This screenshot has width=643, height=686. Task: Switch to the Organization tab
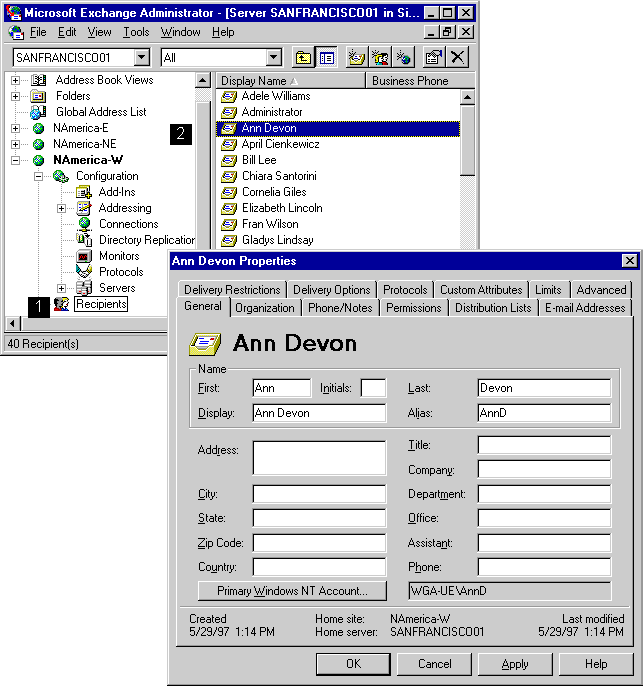click(x=265, y=308)
